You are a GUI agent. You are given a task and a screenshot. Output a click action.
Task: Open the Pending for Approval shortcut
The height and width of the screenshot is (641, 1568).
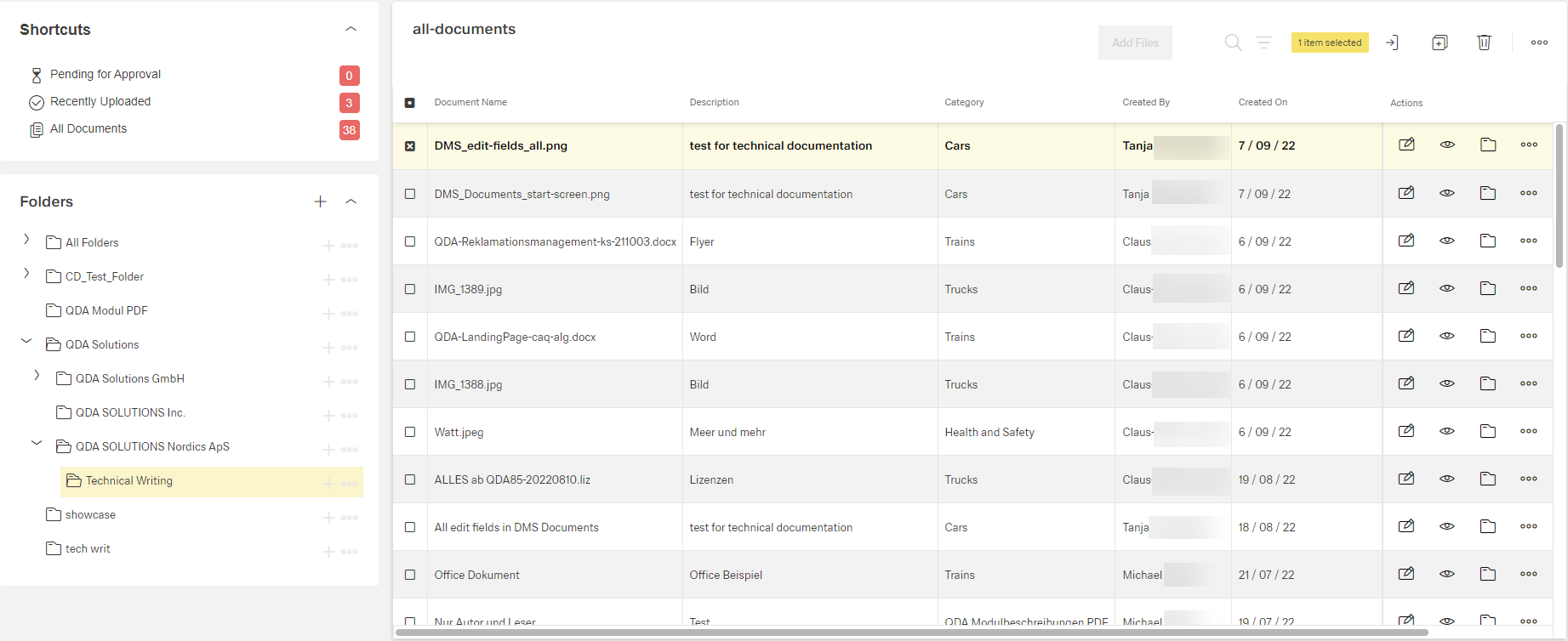(105, 74)
